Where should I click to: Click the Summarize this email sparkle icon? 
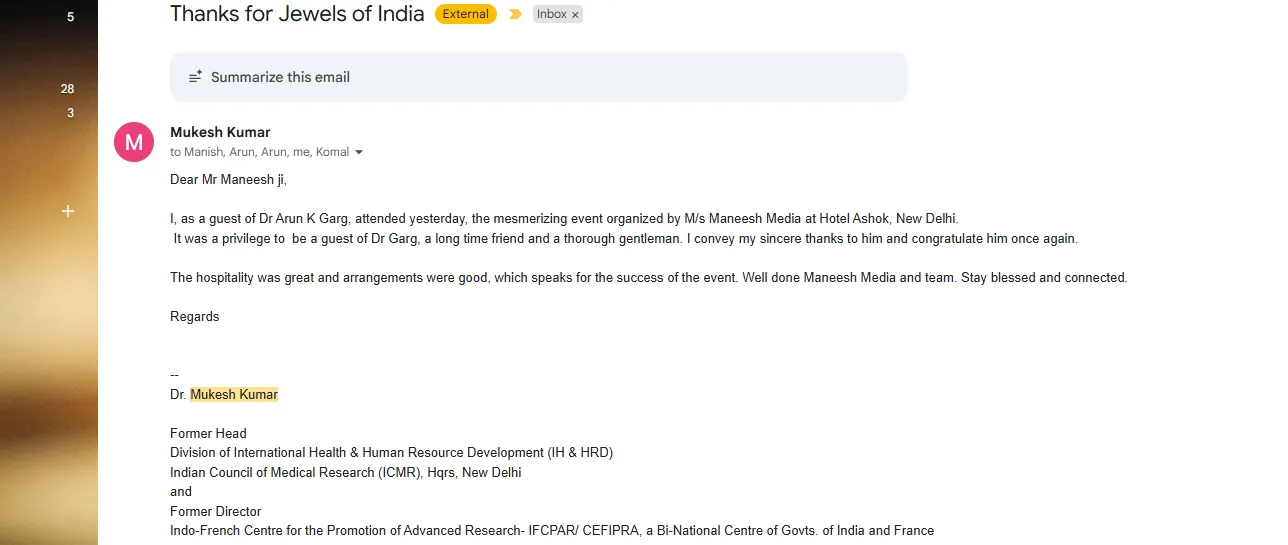click(x=195, y=77)
